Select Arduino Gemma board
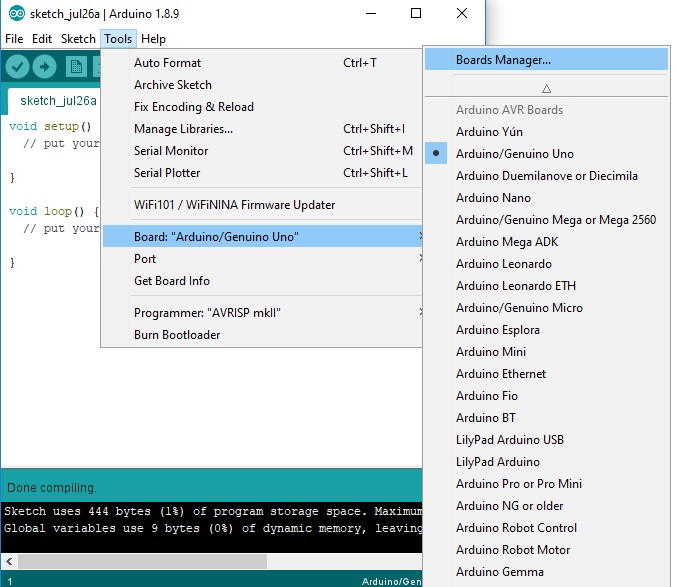676x587 pixels. coord(546,571)
